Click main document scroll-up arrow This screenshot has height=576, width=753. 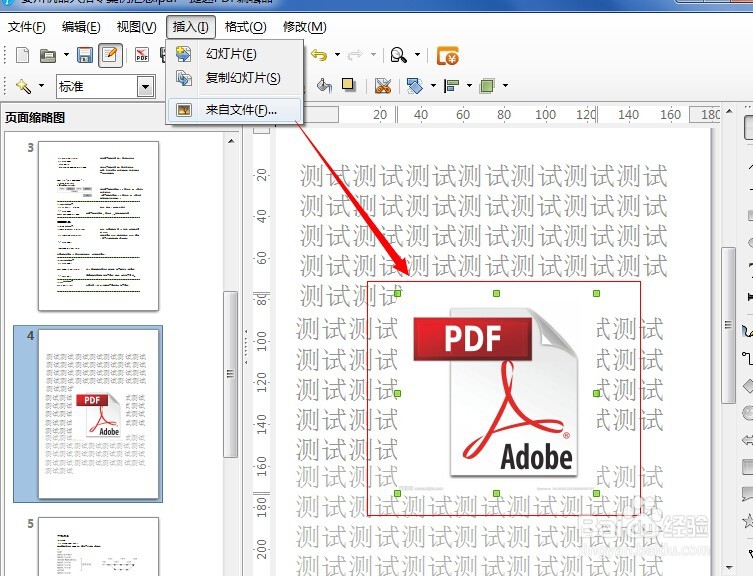click(x=729, y=111)
